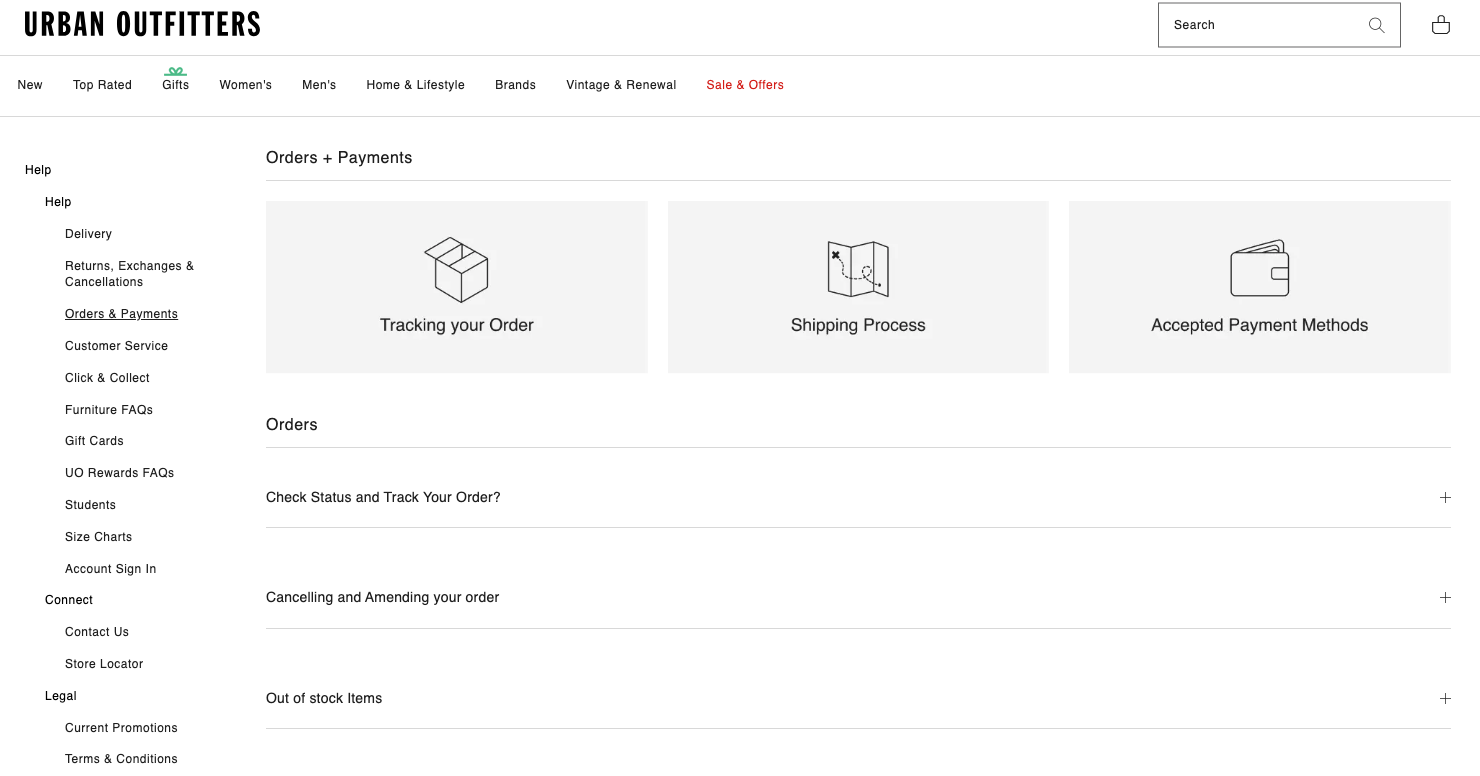
Task: Select the Tracking your Order tile
Action: pos(457,287)
